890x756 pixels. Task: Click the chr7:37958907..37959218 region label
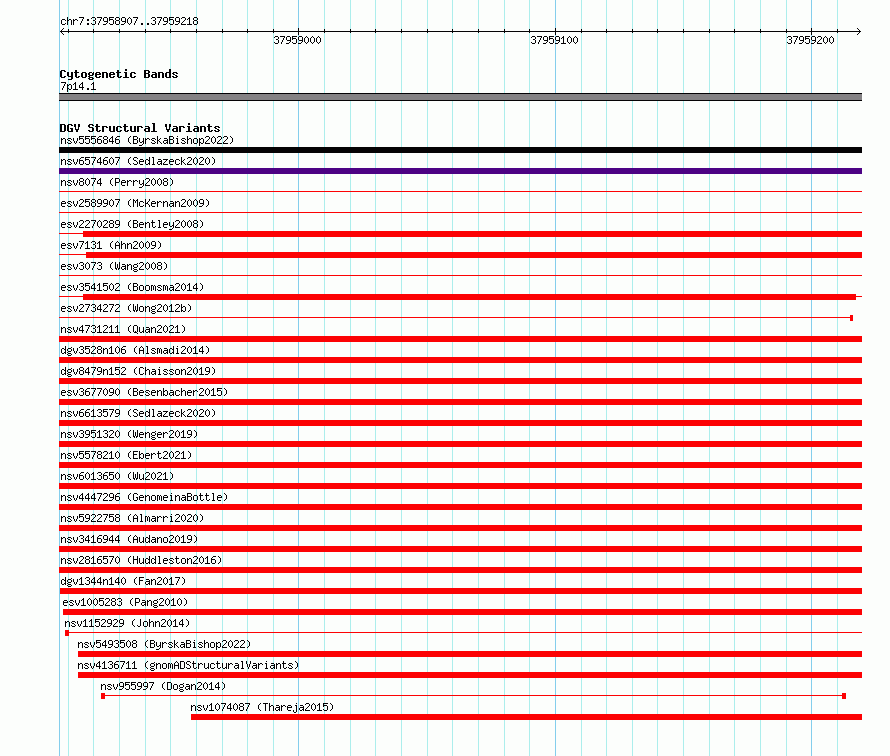tap(129, 21)
